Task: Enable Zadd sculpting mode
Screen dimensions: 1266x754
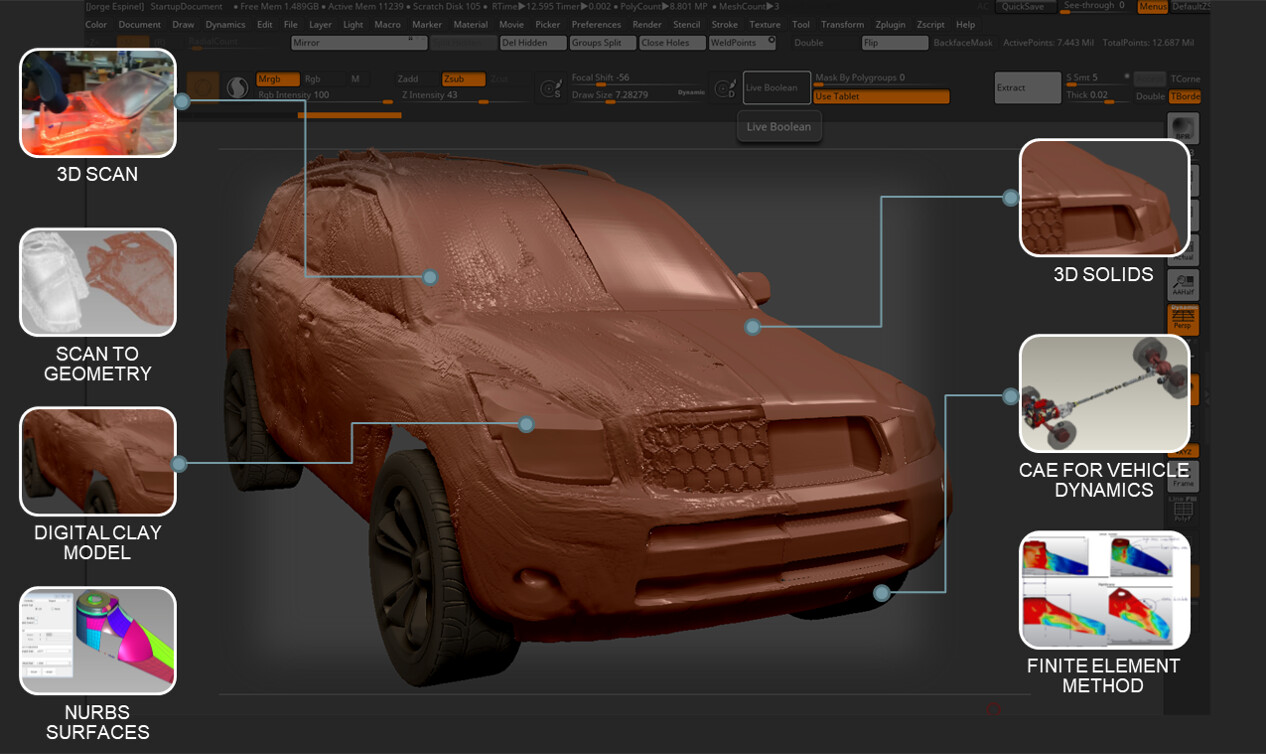Action: click(406, 80)
